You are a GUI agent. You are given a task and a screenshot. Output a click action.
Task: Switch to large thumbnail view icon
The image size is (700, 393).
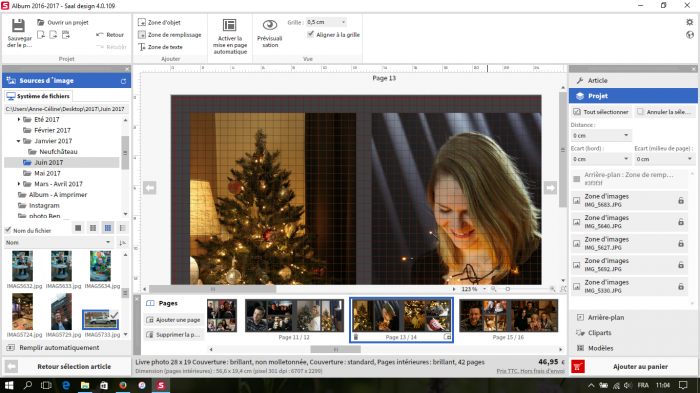click(78, 228)
